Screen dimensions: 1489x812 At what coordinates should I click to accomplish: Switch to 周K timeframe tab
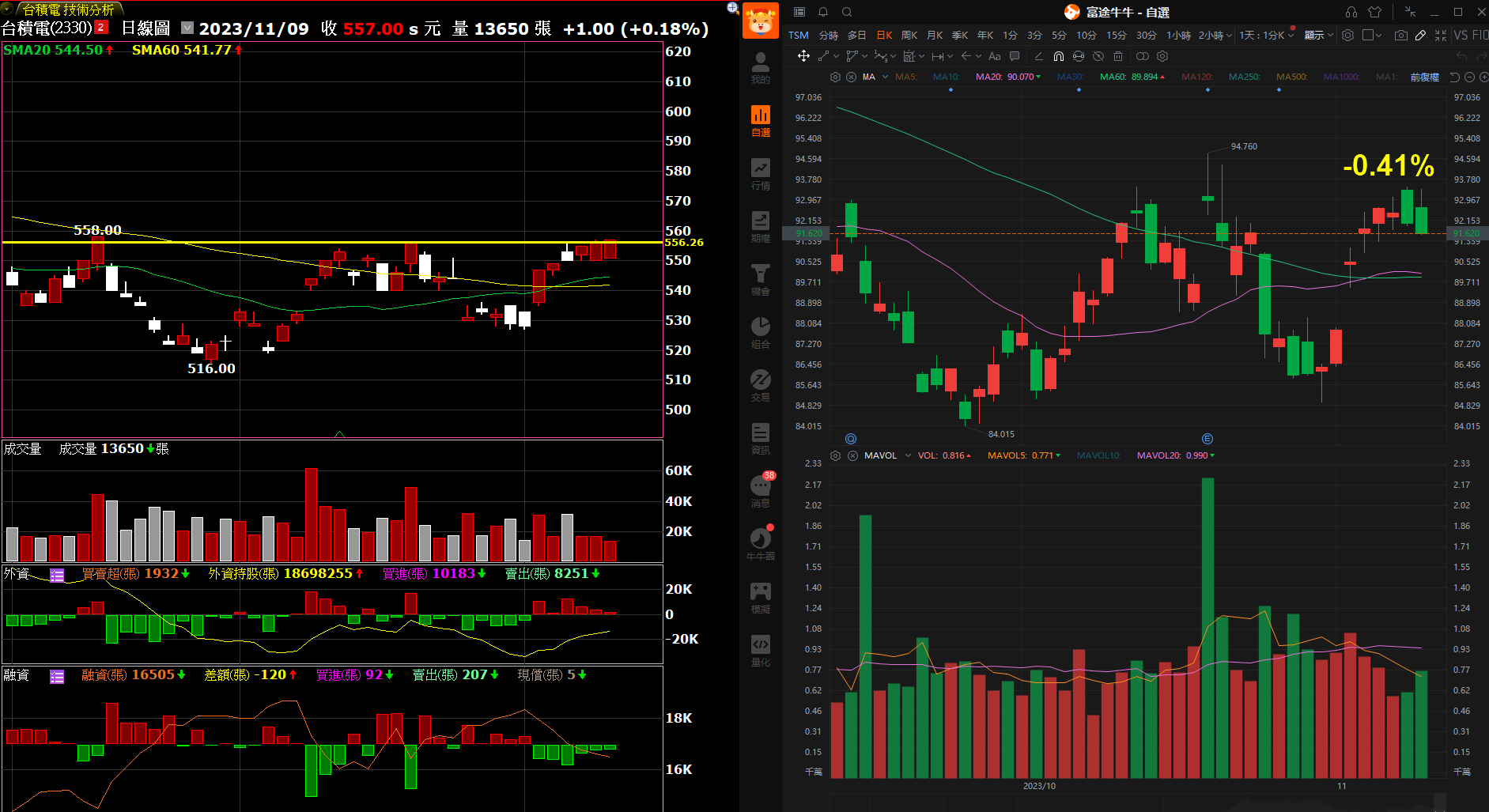(x=909, y=35)
